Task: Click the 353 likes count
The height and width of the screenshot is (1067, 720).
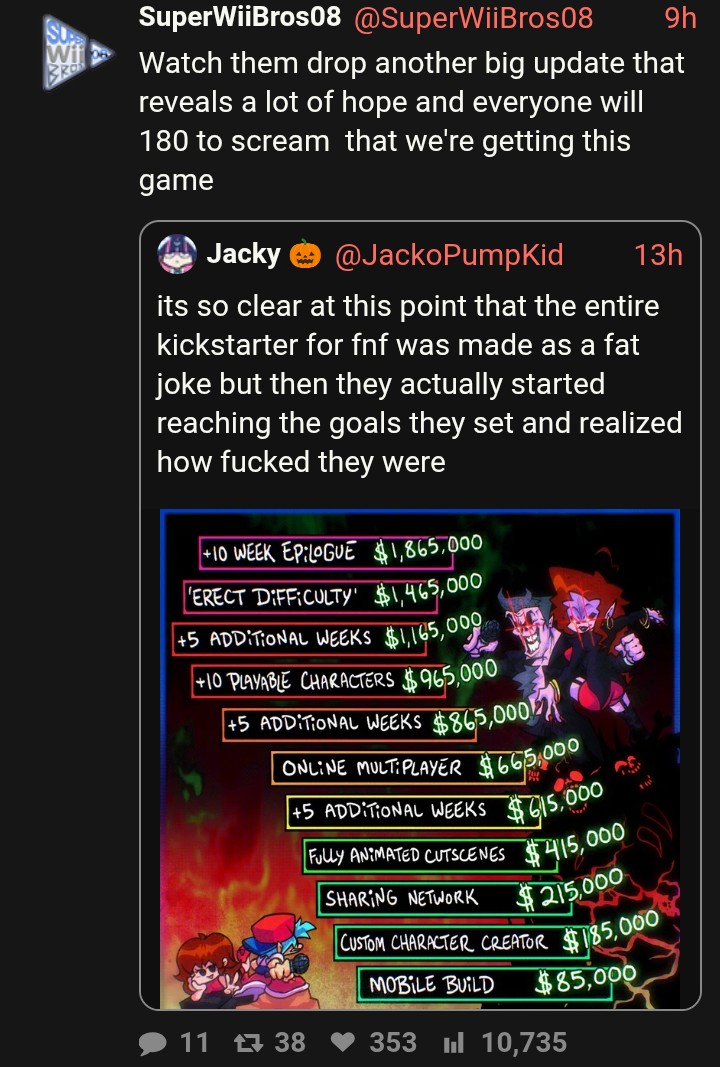Action: 393,1043
